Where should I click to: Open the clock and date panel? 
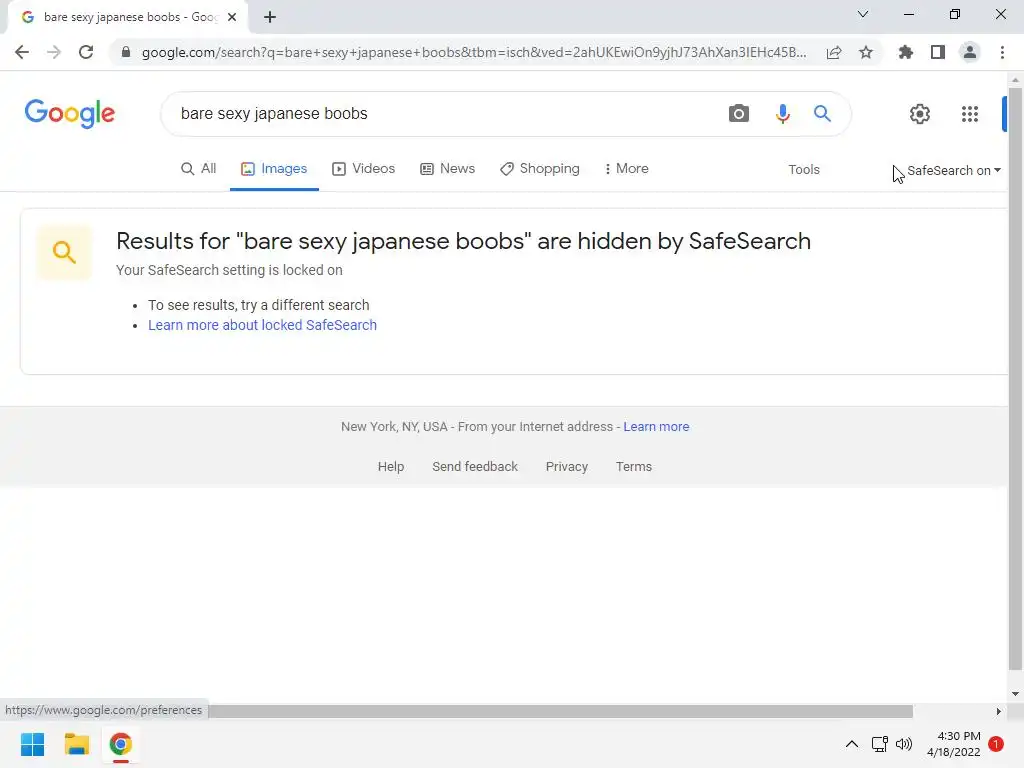click(953, 744)
